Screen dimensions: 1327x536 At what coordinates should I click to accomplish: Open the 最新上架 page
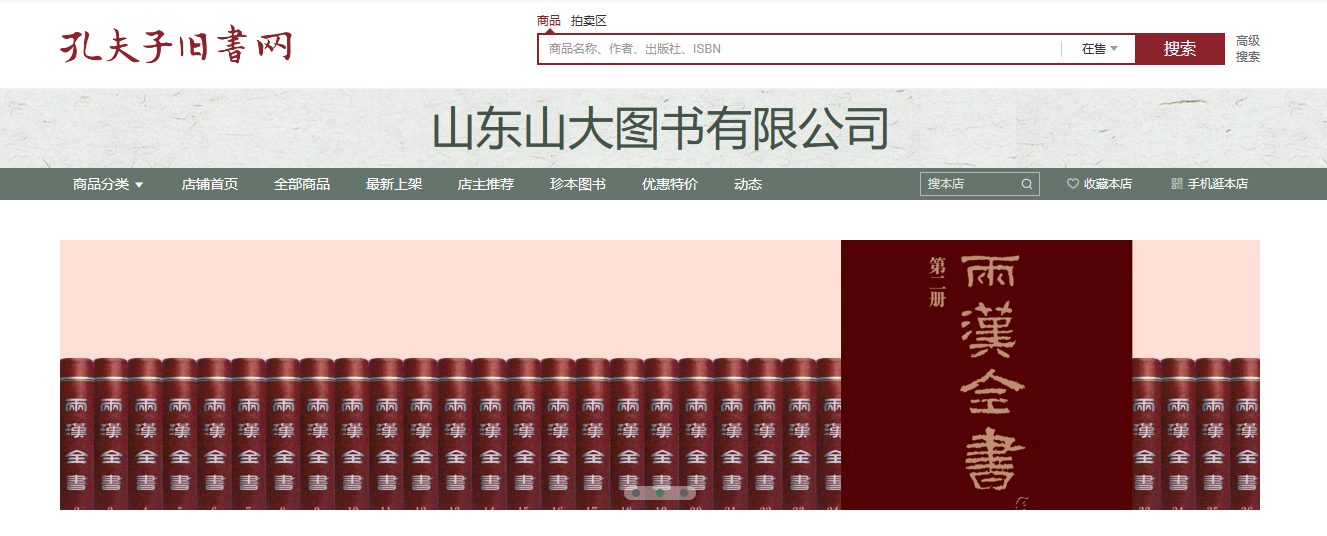click(x=394, y=184)
